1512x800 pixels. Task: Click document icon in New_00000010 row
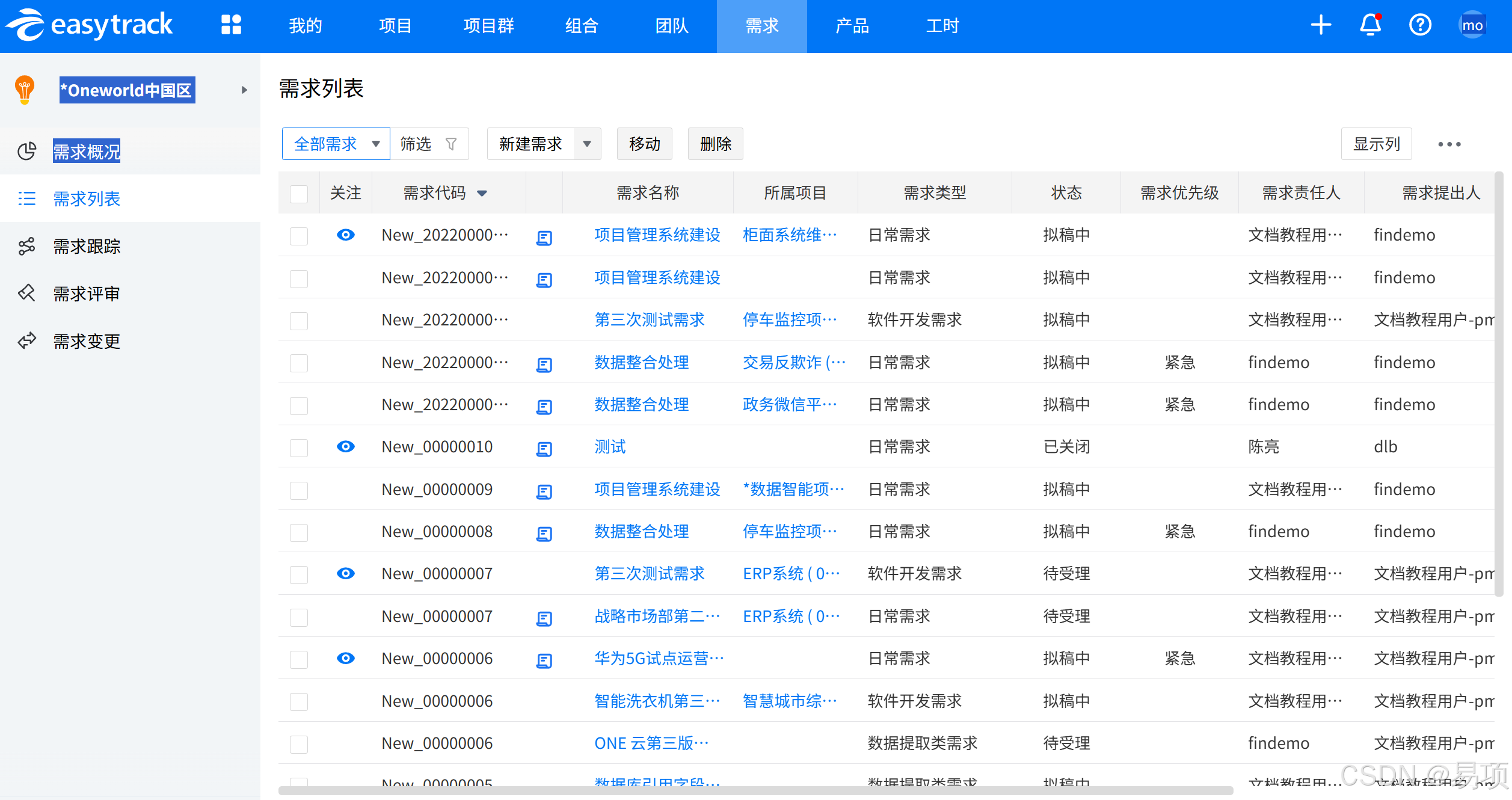[x=544, y=449]
